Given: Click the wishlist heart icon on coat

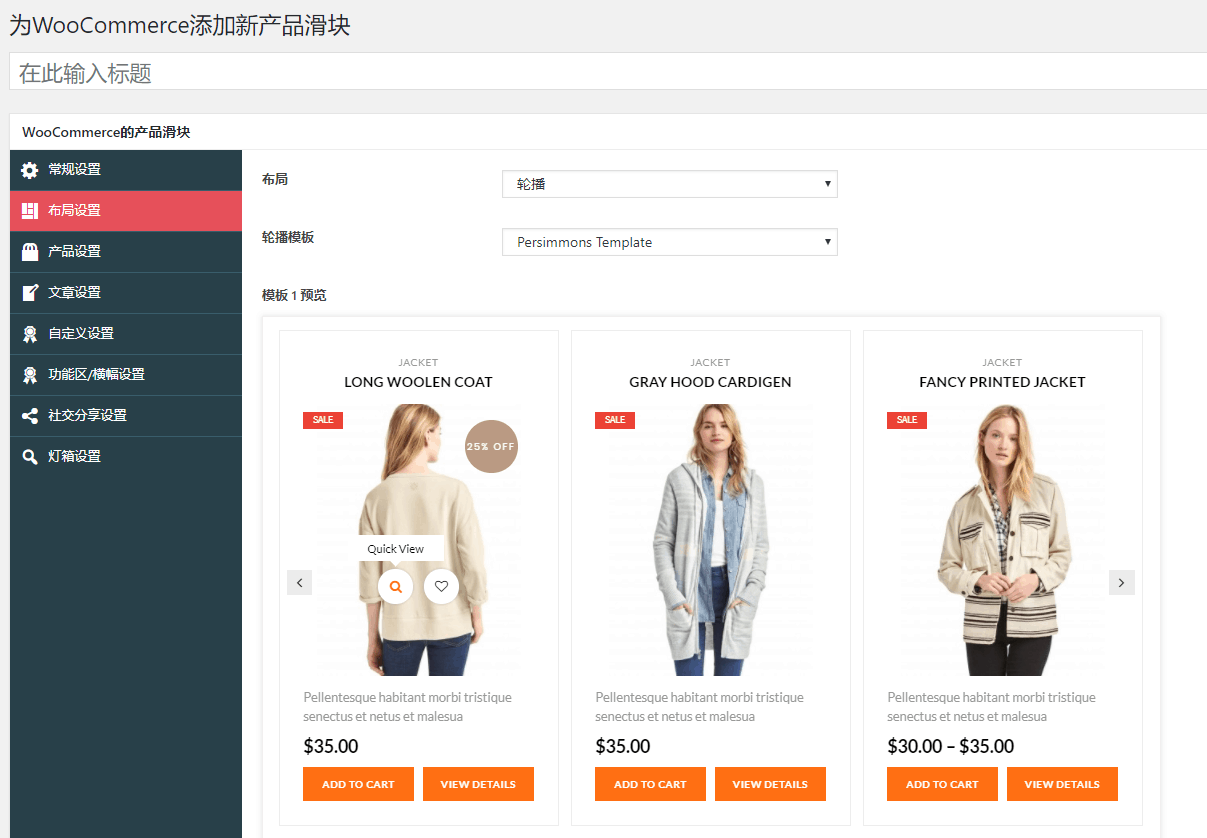Looking at the screenshot, I should tap(441, 587).
